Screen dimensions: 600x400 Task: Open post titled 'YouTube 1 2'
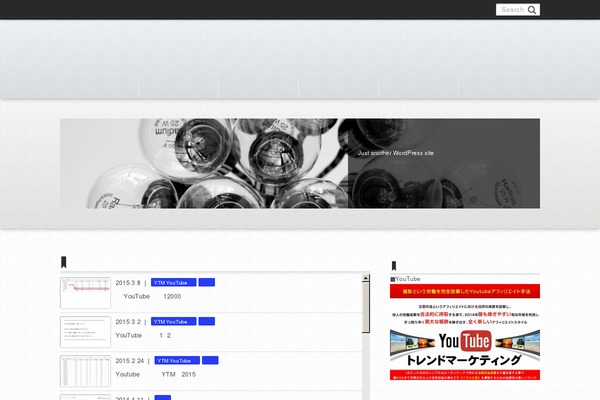[x=143, y=335]
